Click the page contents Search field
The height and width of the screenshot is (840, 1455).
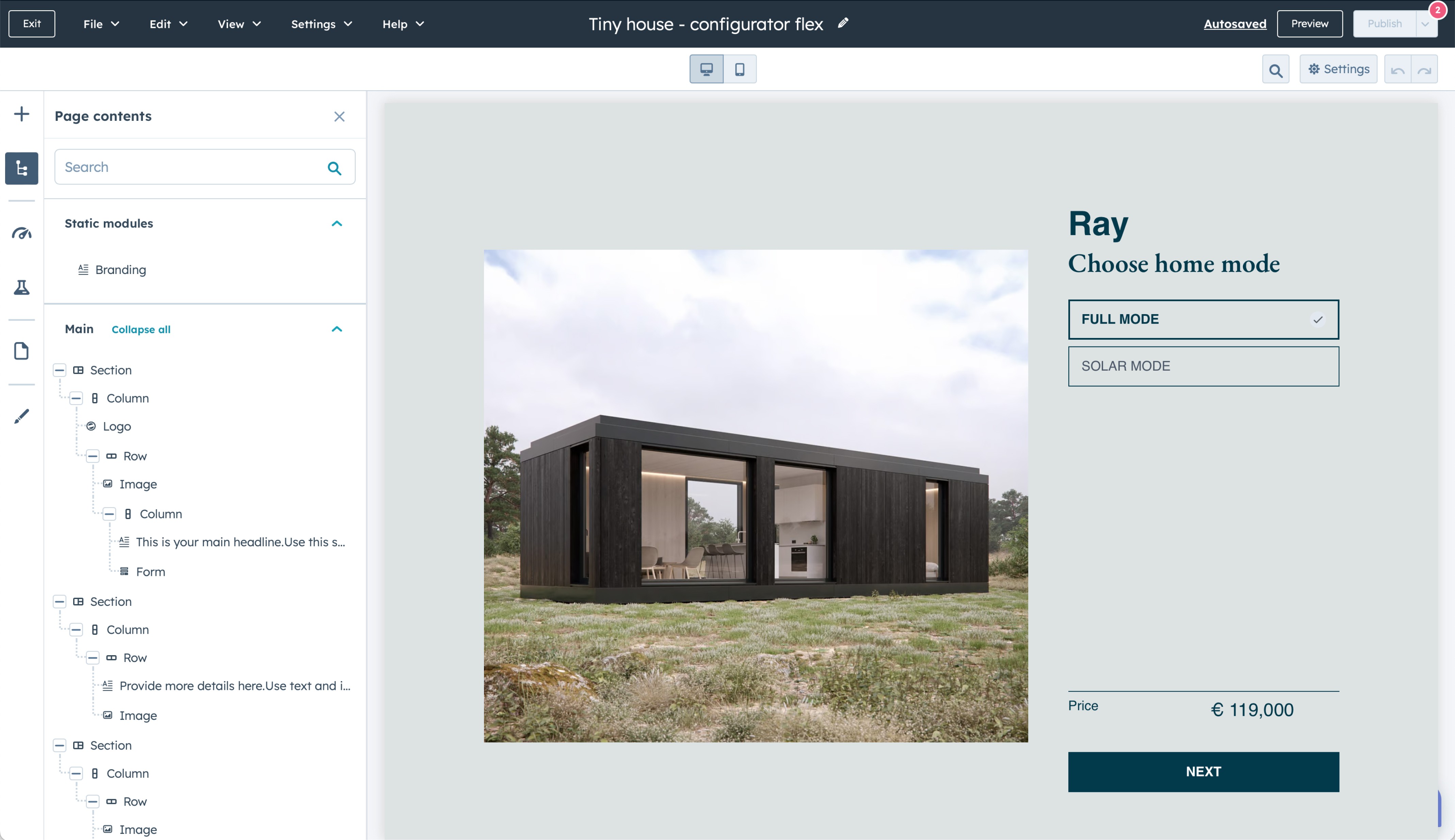(190, 167)
